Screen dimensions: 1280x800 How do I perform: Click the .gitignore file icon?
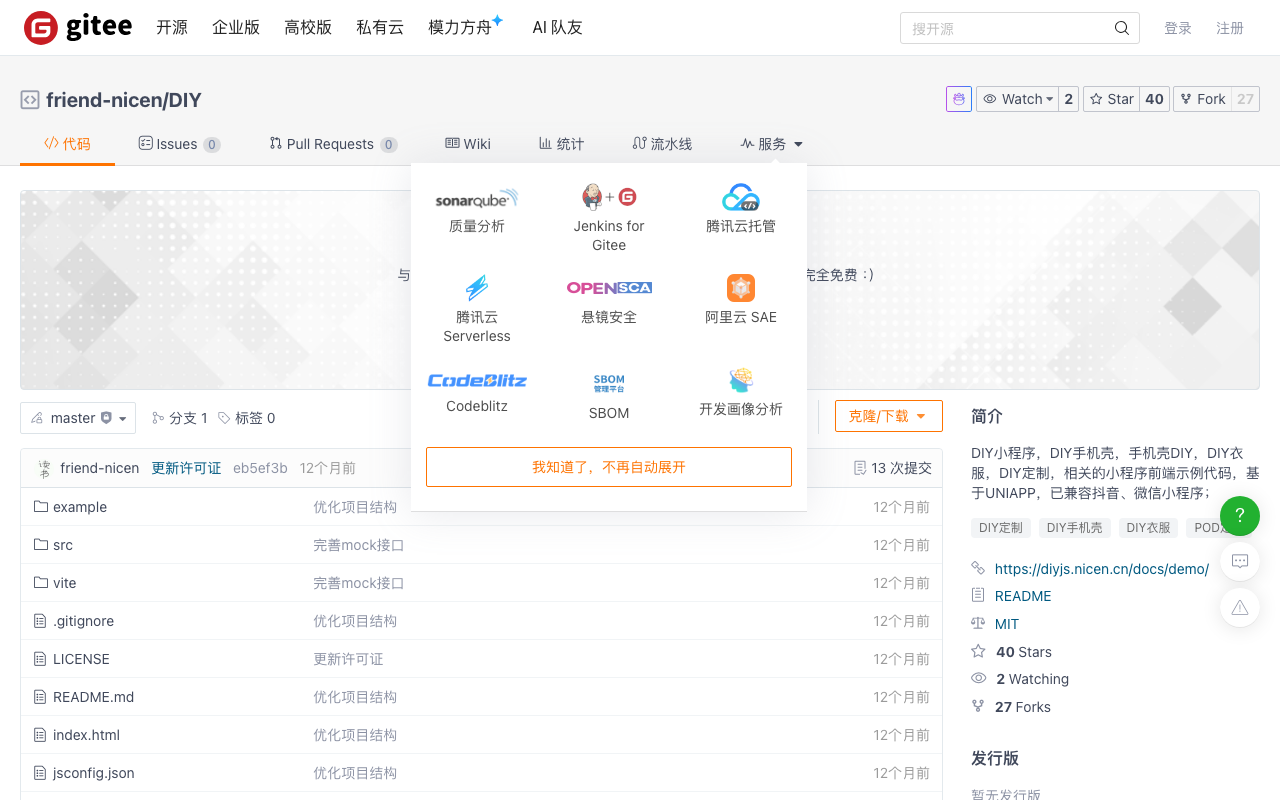click(x=41, y=621)
